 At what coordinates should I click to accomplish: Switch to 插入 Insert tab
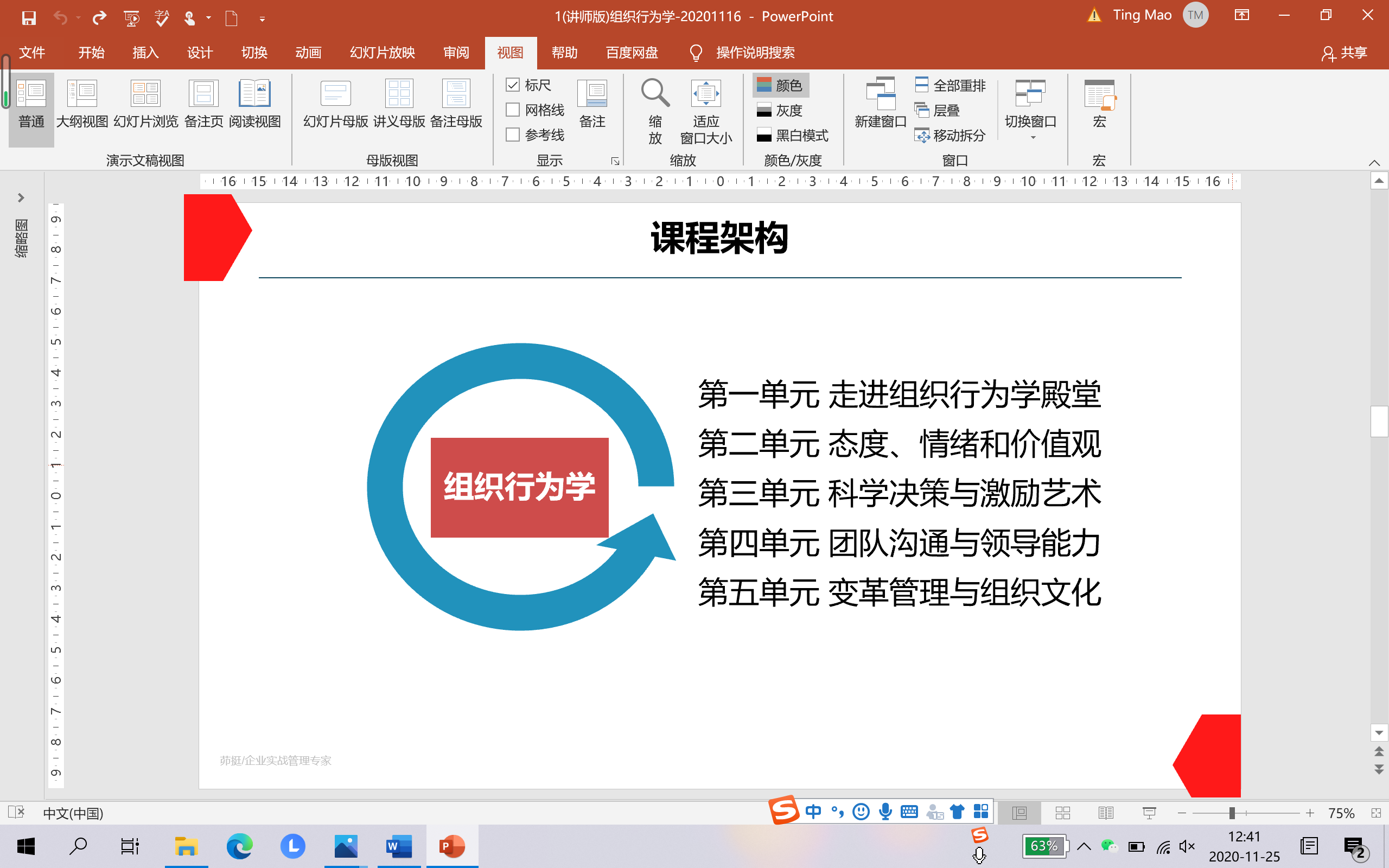tap(145, 53)
